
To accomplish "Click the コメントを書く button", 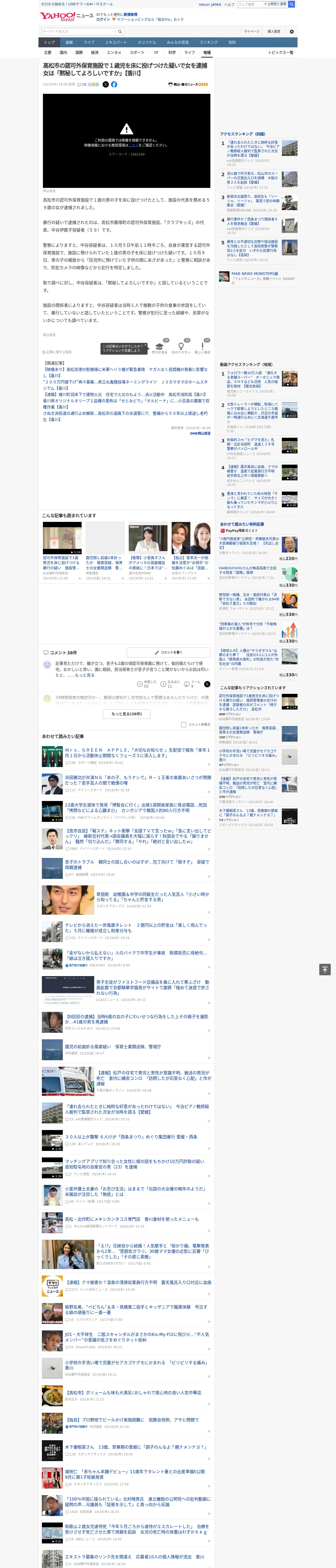I will click(169, 653).
